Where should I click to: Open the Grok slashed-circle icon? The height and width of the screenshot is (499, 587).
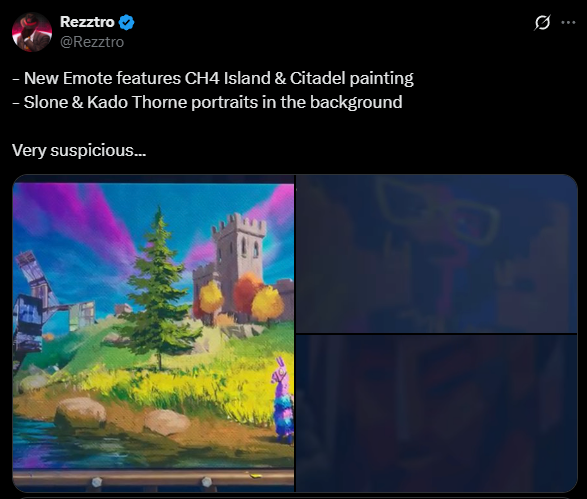(542, 22)
